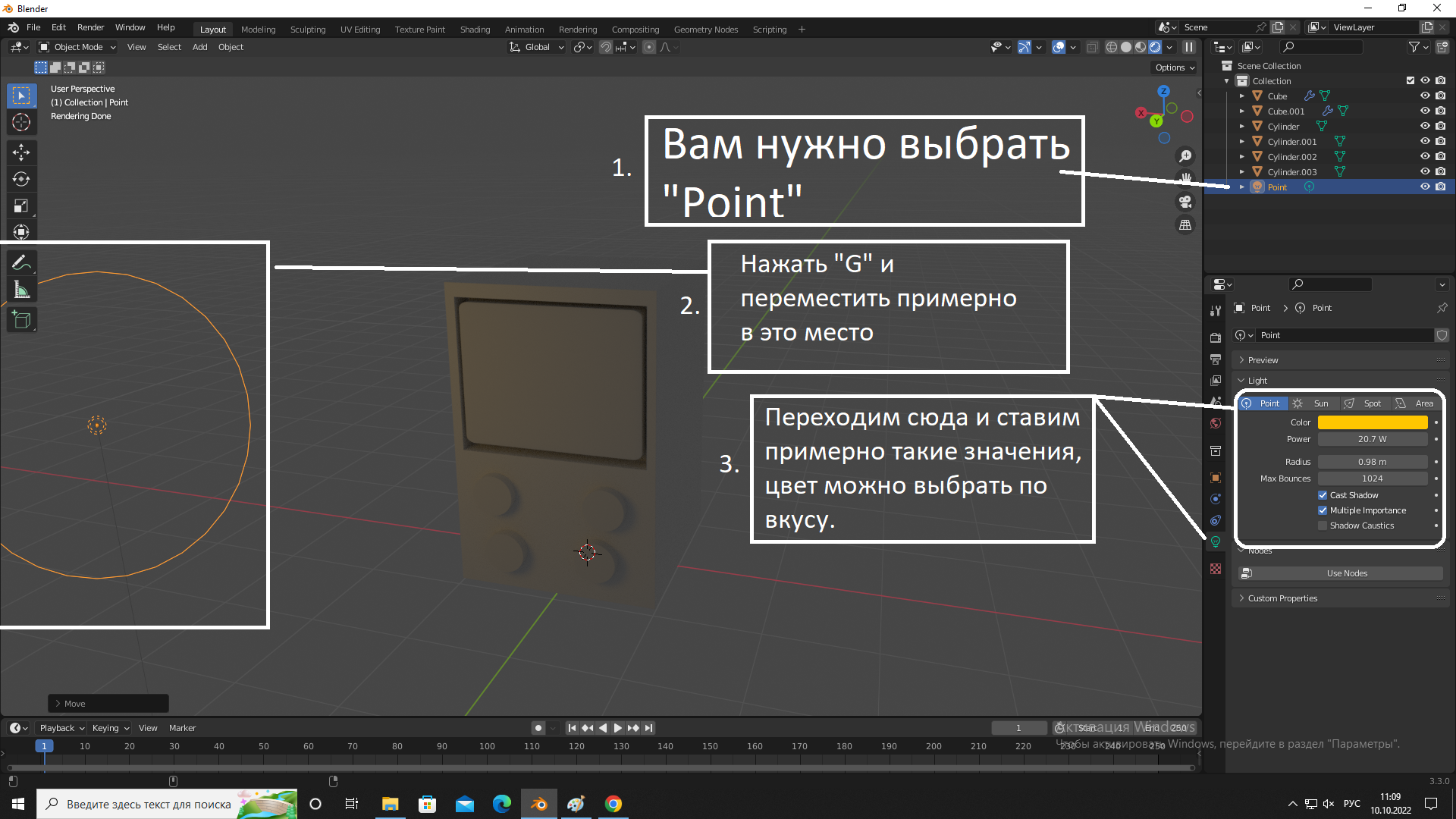This screenshot has height=819, width=1456.
Task: Hide the Point light in viewport
Action: [1425, 187]
